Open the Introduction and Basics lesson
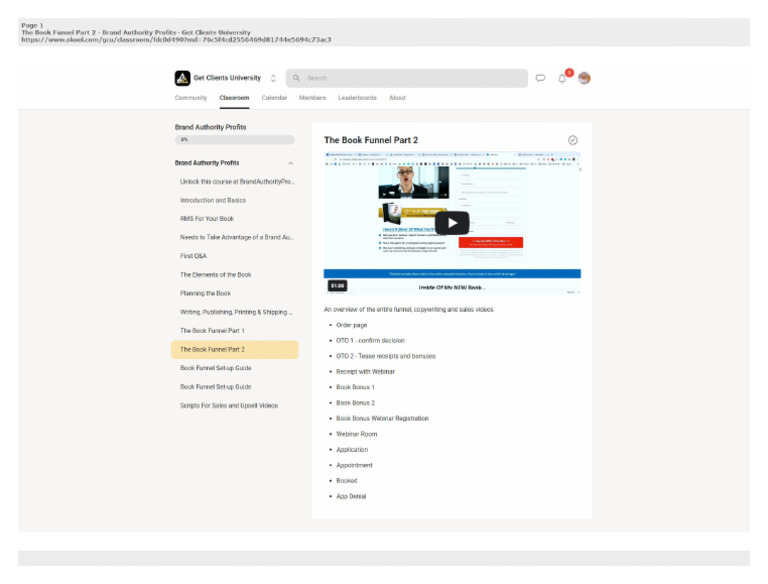This screenshot has width=768, height=584. [x=235, y=200]
